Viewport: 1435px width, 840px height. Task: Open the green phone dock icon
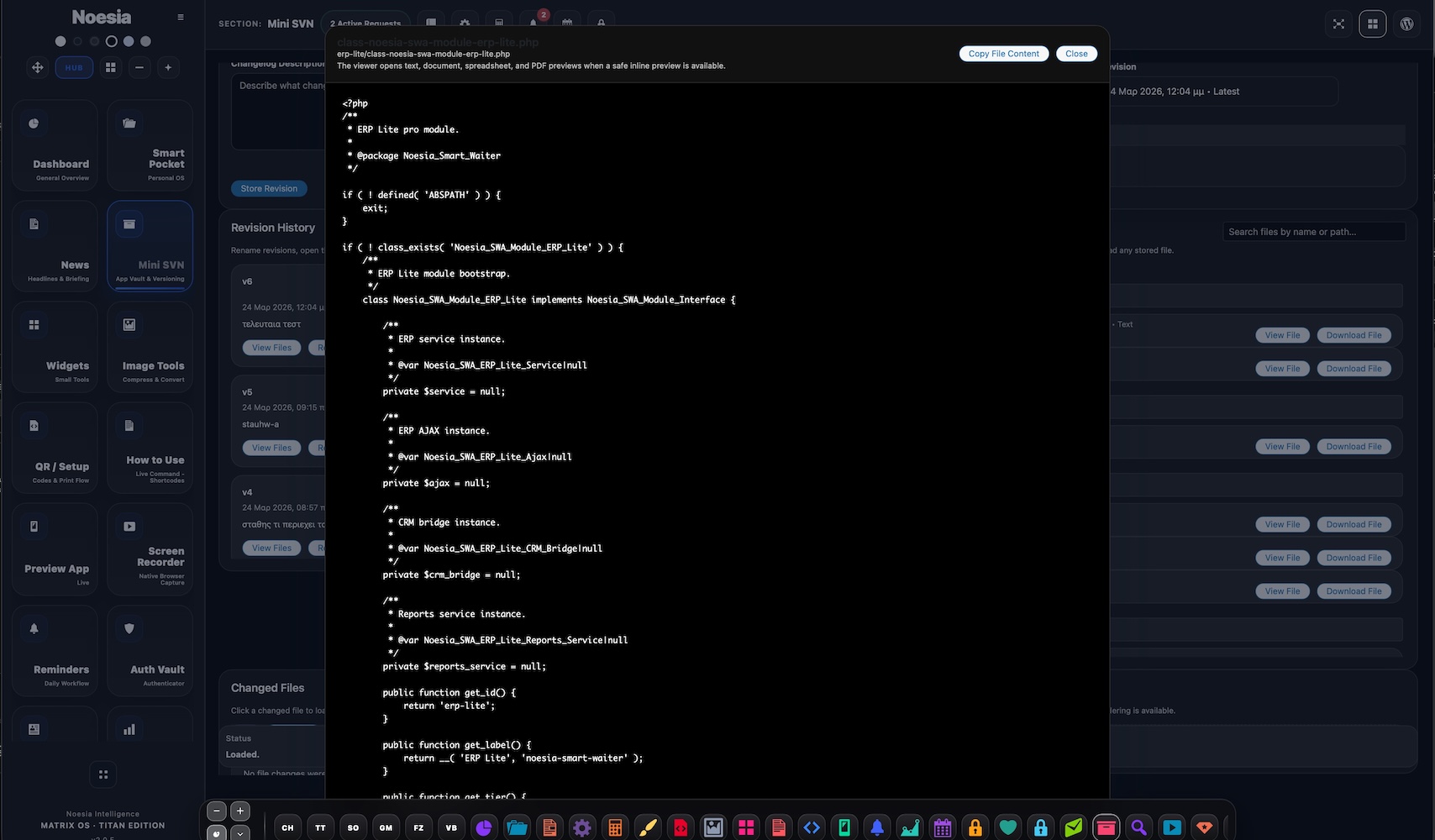click(x=844, y=827)
